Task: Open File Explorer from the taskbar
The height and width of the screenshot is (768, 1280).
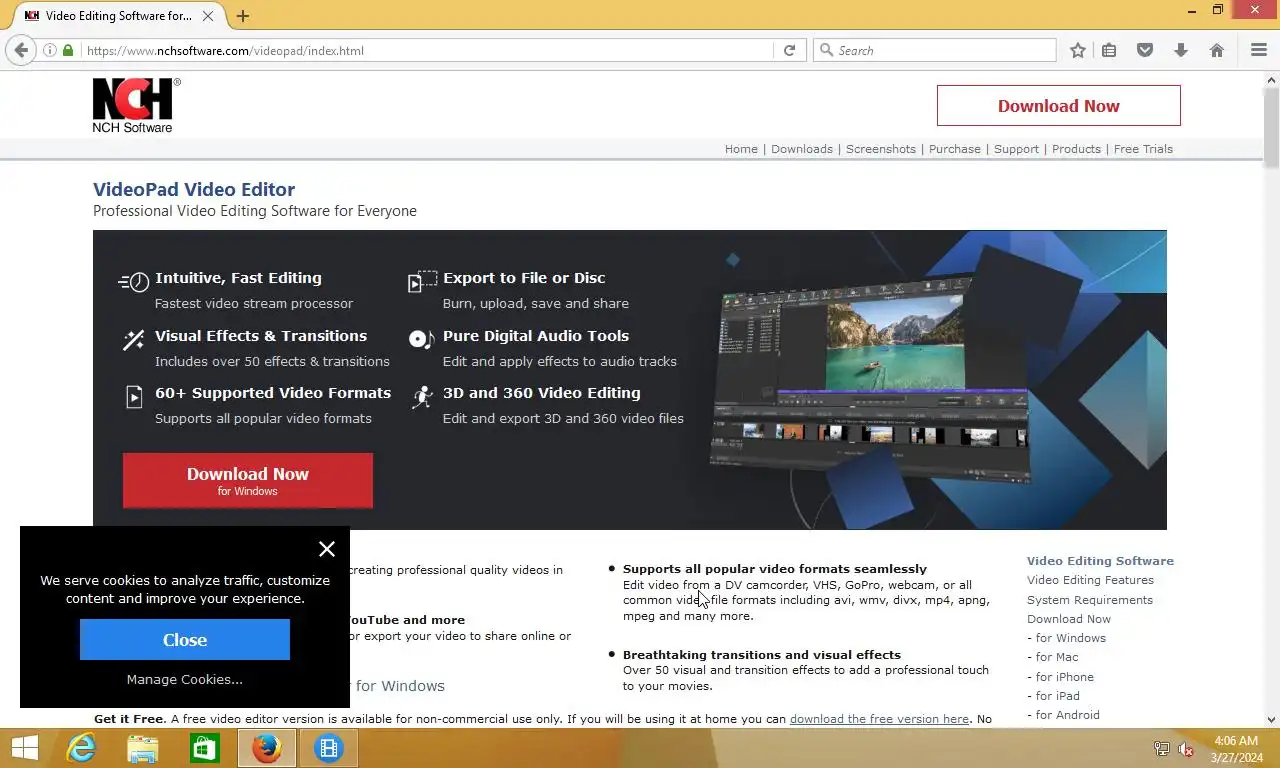Action: (x=143, y=748)
